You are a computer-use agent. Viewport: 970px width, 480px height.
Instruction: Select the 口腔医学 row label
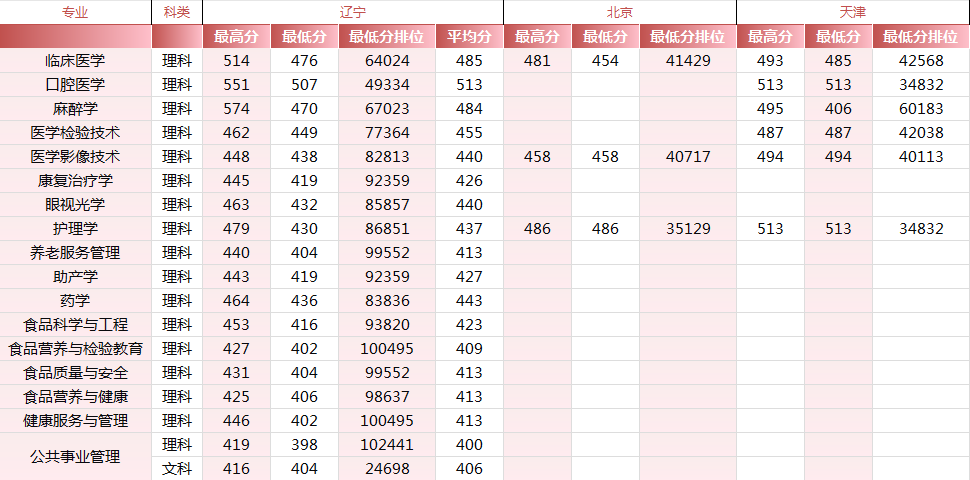pos(75,85)
